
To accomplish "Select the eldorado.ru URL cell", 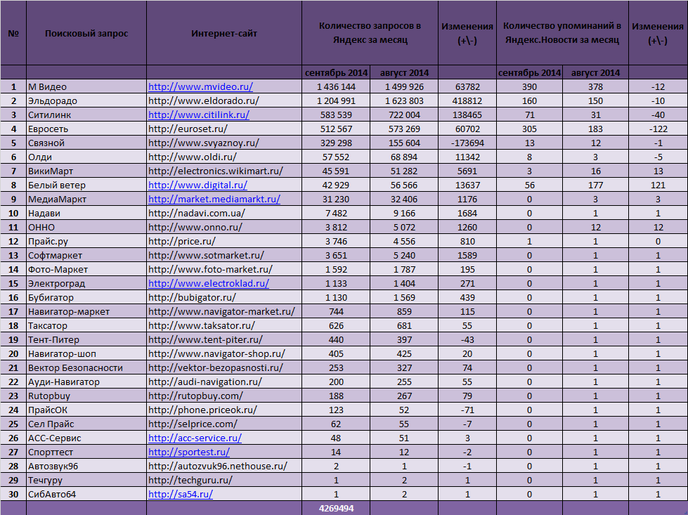I will pos(224,101).
